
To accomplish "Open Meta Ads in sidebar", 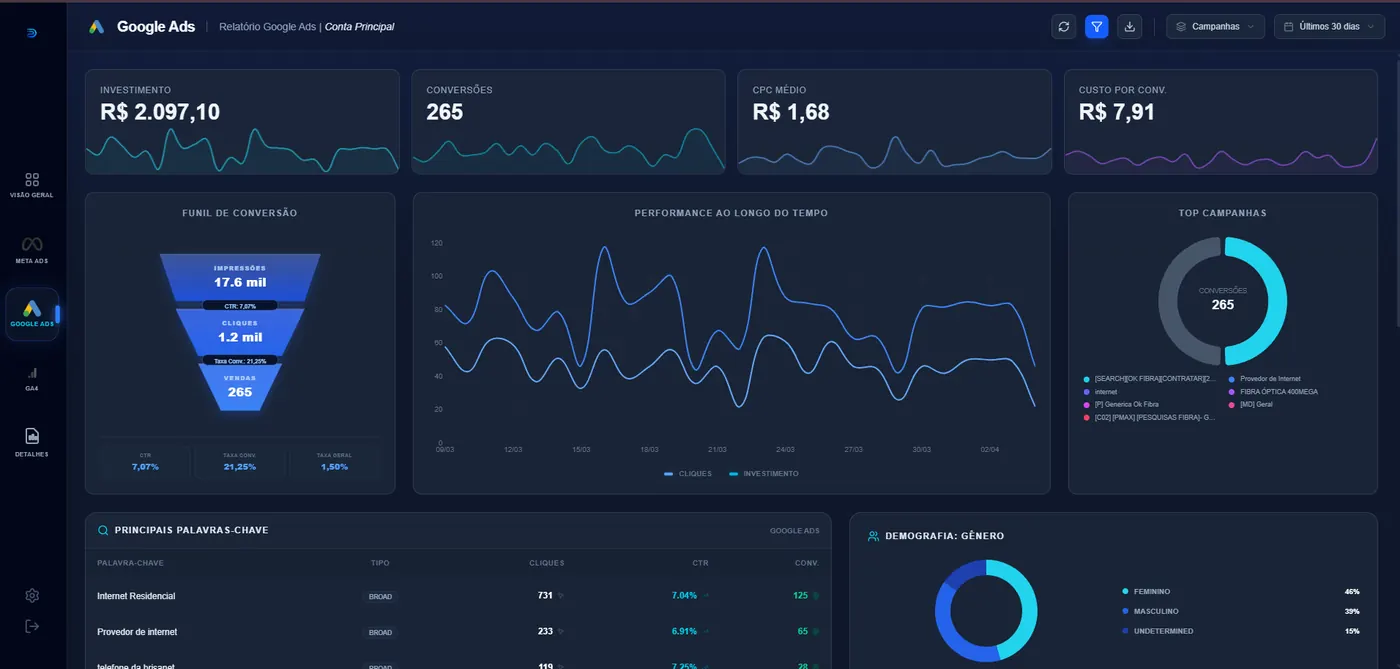I will [32, 250].
